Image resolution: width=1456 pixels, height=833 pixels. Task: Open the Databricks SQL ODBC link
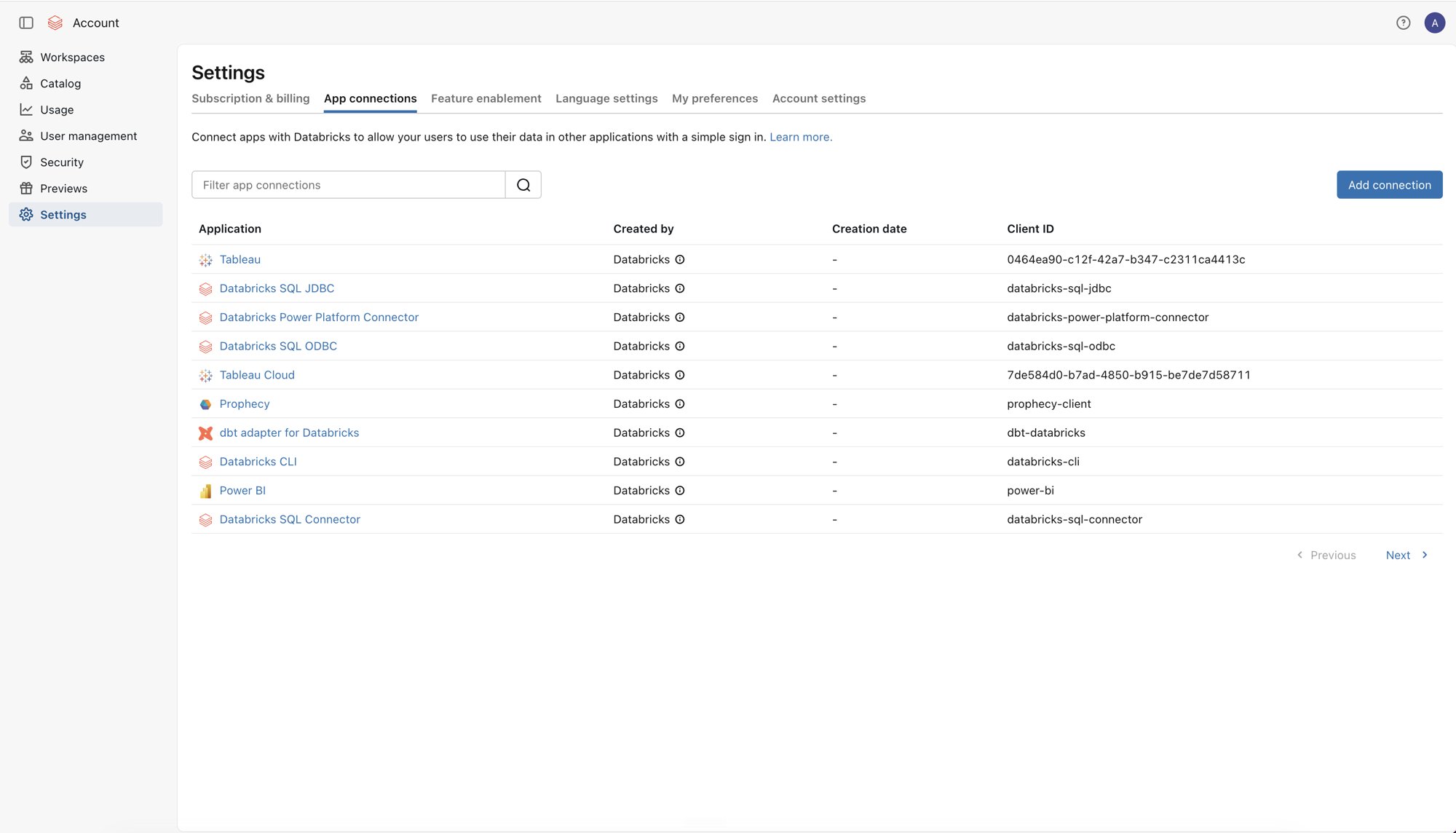coord(278,346)
